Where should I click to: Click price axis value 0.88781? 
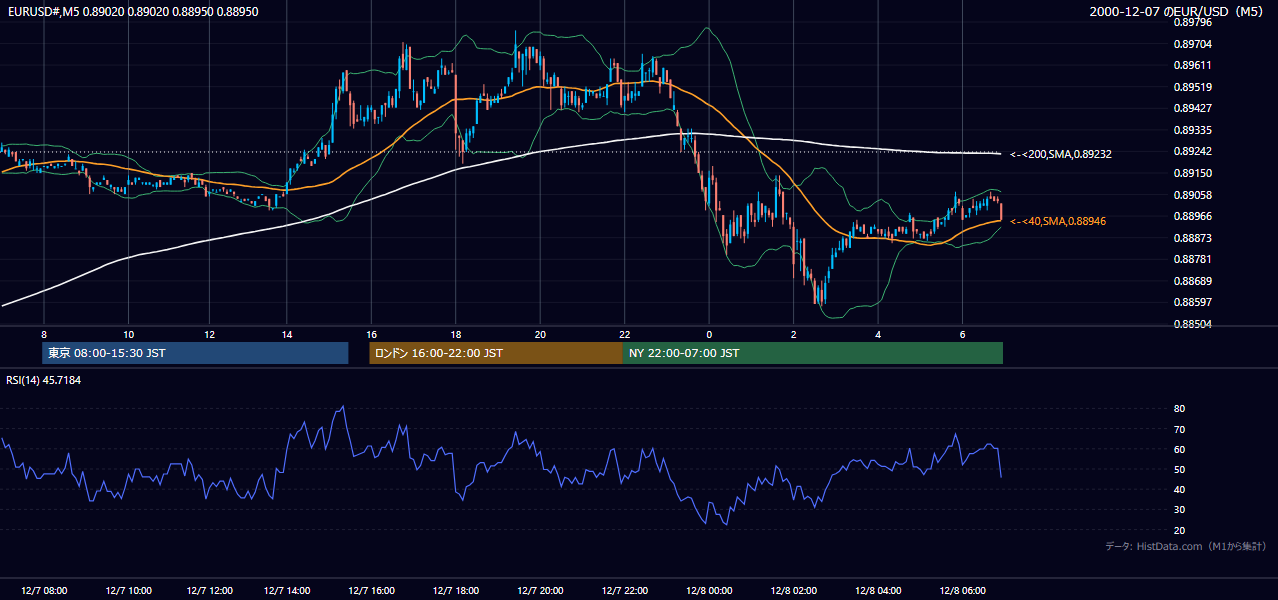coord(1192,259)
